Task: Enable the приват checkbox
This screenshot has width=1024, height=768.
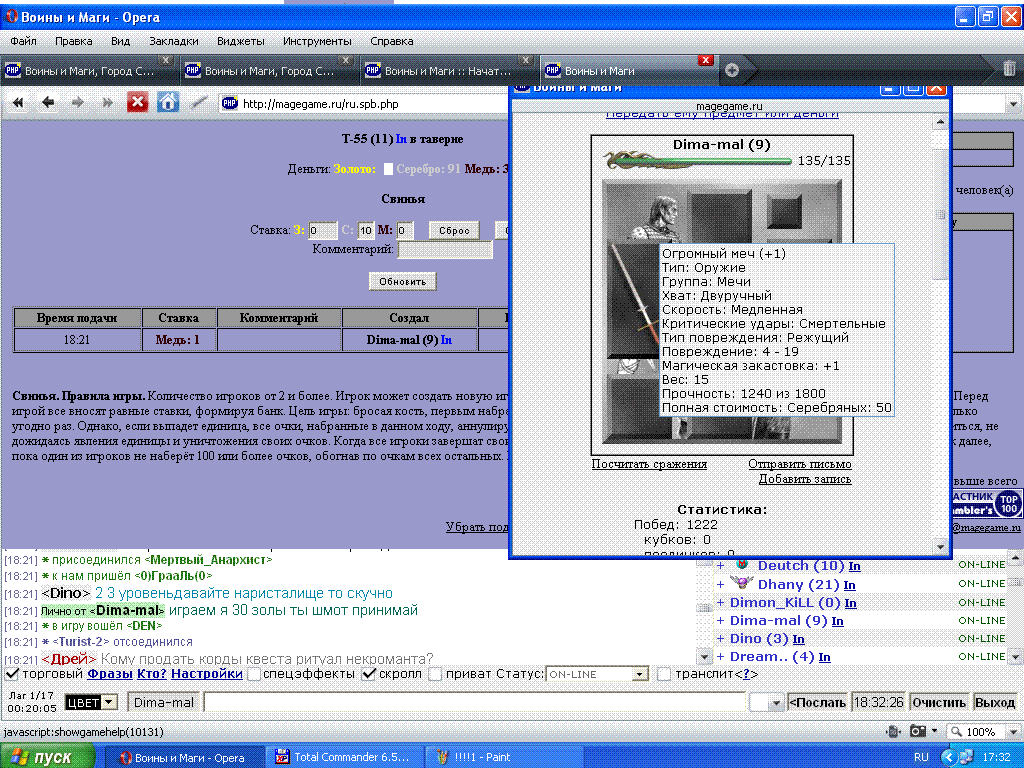Action: coord(435,674)
